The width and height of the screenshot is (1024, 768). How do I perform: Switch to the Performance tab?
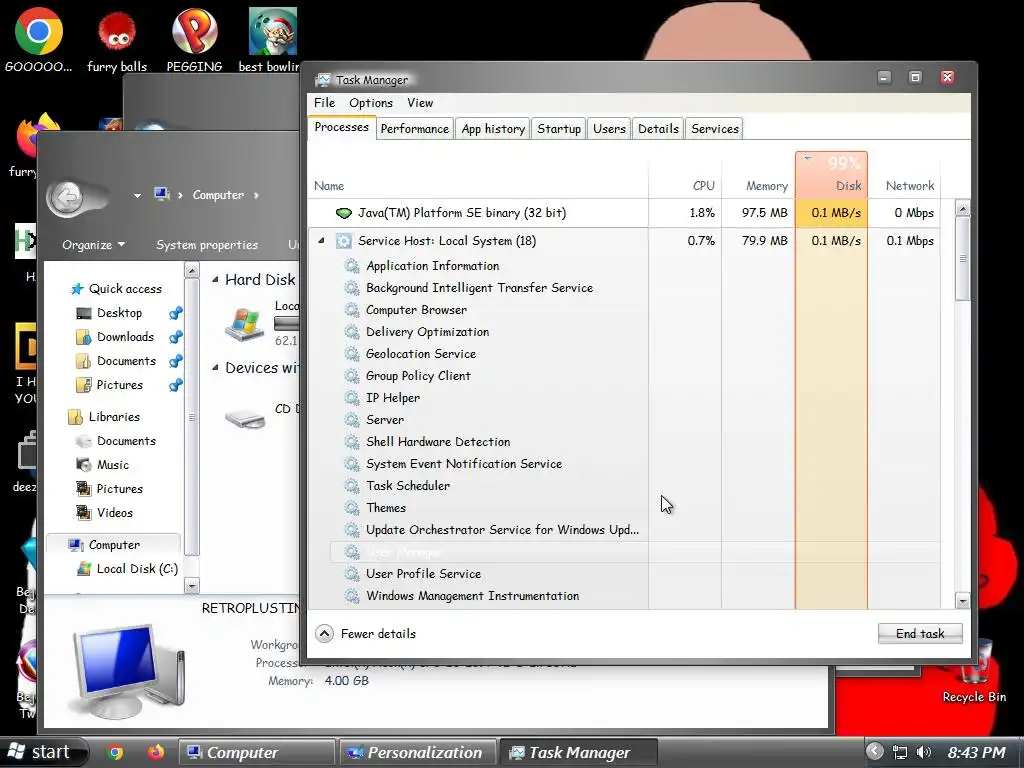pos(415,129)
